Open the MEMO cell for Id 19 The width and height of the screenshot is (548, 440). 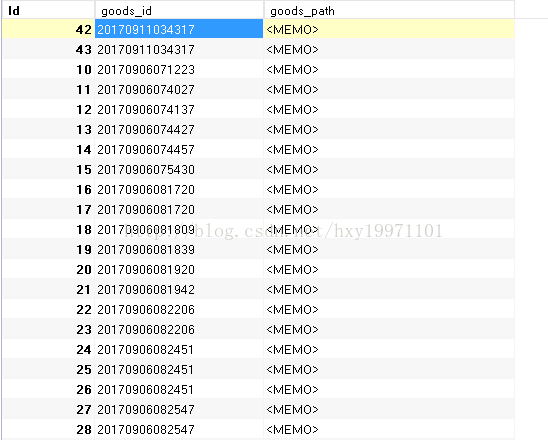389,249
